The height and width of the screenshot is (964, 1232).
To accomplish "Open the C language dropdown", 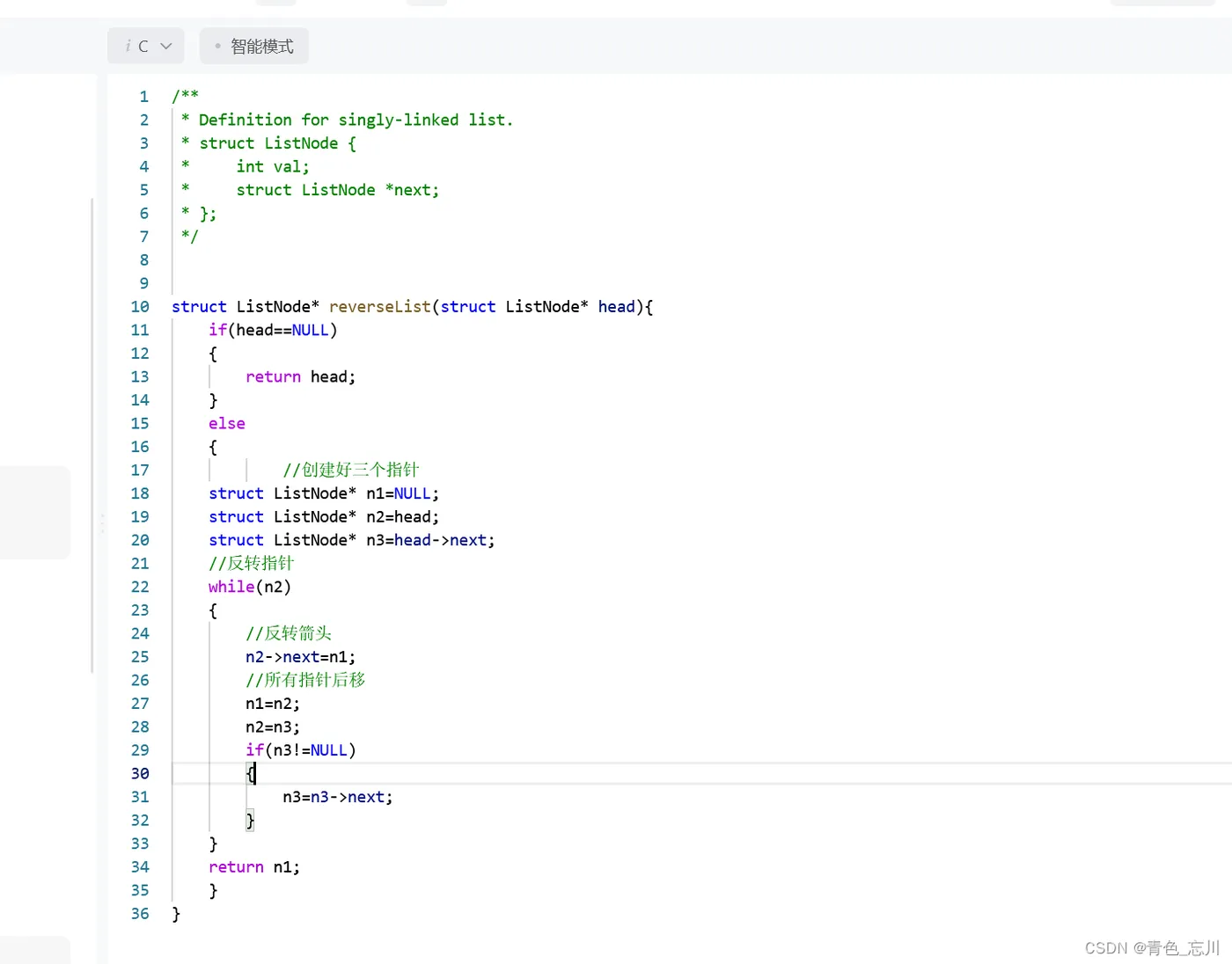I will pyautogui.click(x=146, y=46).
